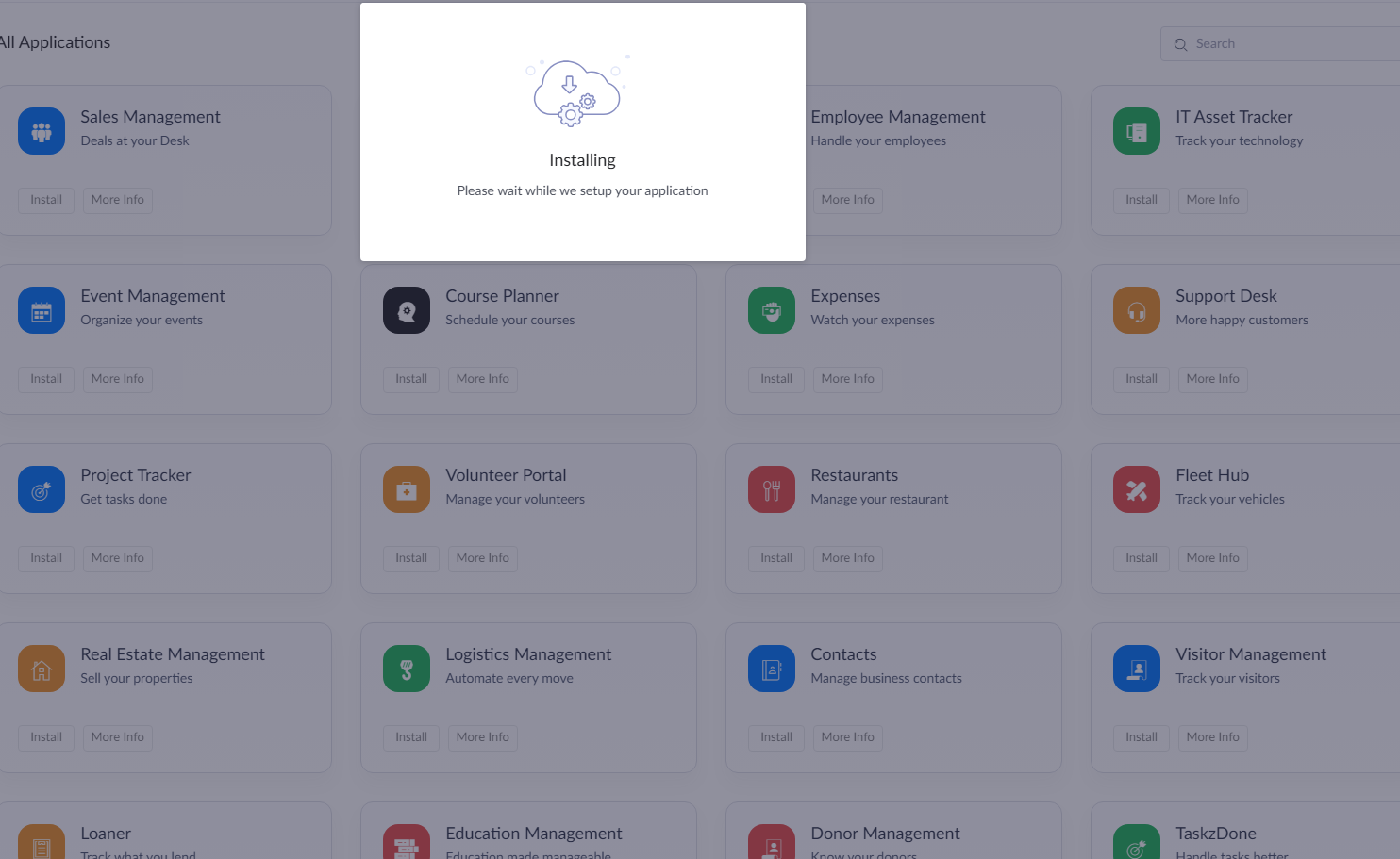Install the Support Desk app
1400x859 pixels.
click(1142, 379)
